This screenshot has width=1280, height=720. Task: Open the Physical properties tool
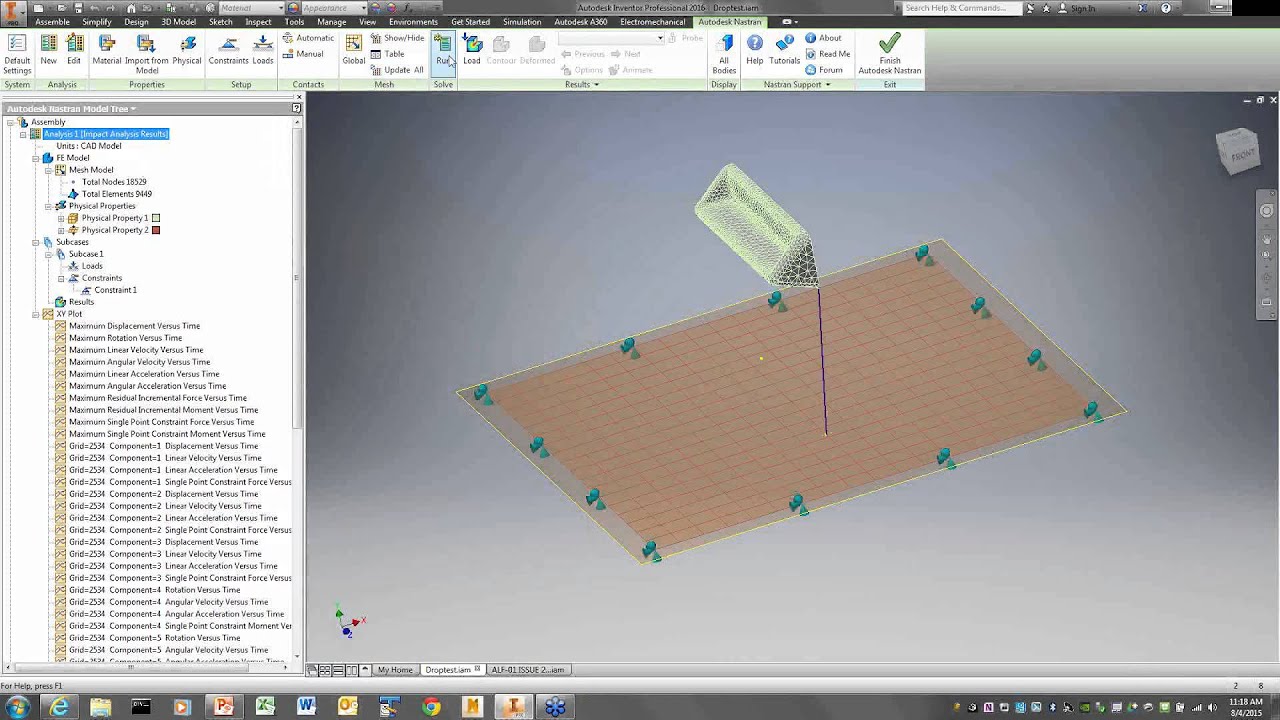click(187, 50)
